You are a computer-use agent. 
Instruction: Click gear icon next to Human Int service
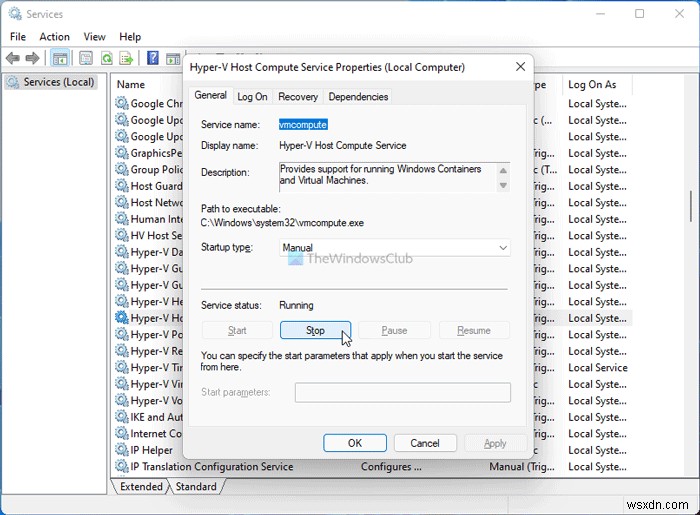[122, 218]
